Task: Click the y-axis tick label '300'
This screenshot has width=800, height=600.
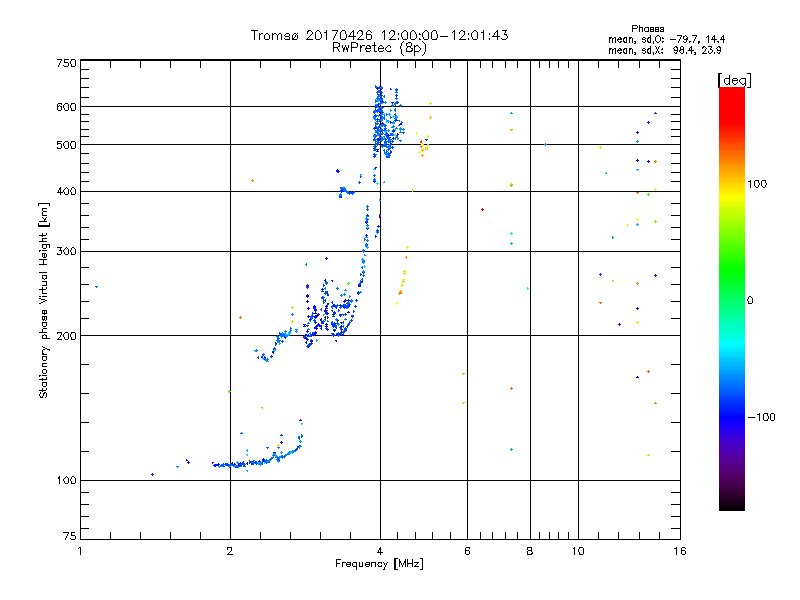Action: [66, 252]
